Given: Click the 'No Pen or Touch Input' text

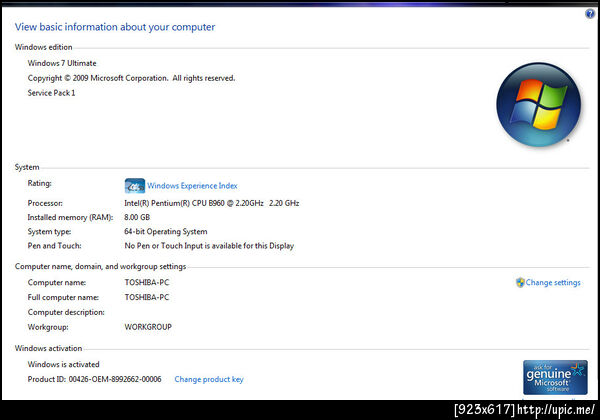Looking at the screenshot, I should pyautogui.click(x=209, y=246).
